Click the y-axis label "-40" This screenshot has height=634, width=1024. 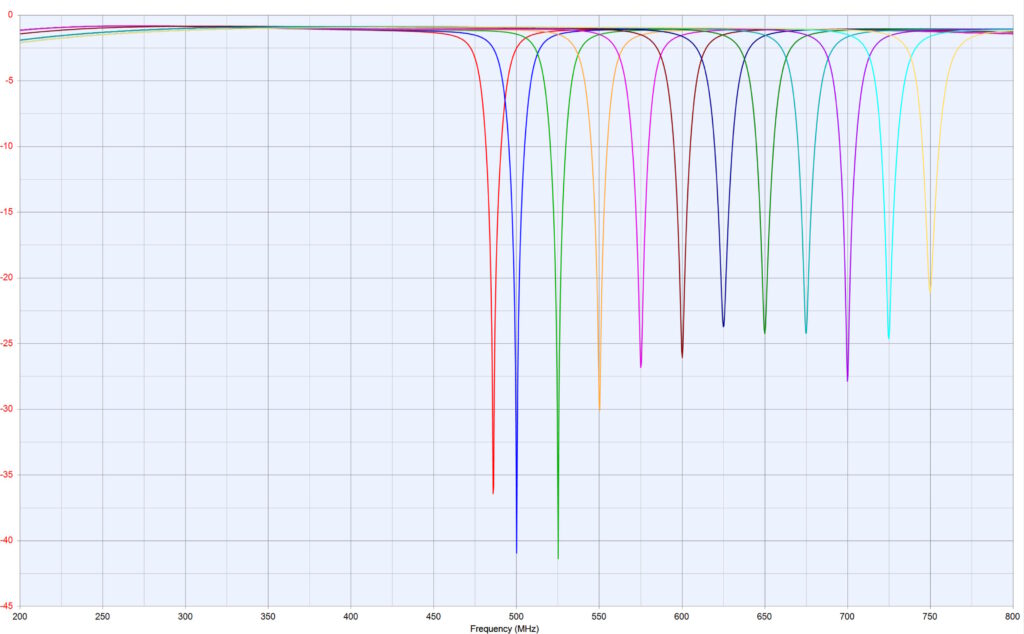pyautogui.click(x=7, y=541)
